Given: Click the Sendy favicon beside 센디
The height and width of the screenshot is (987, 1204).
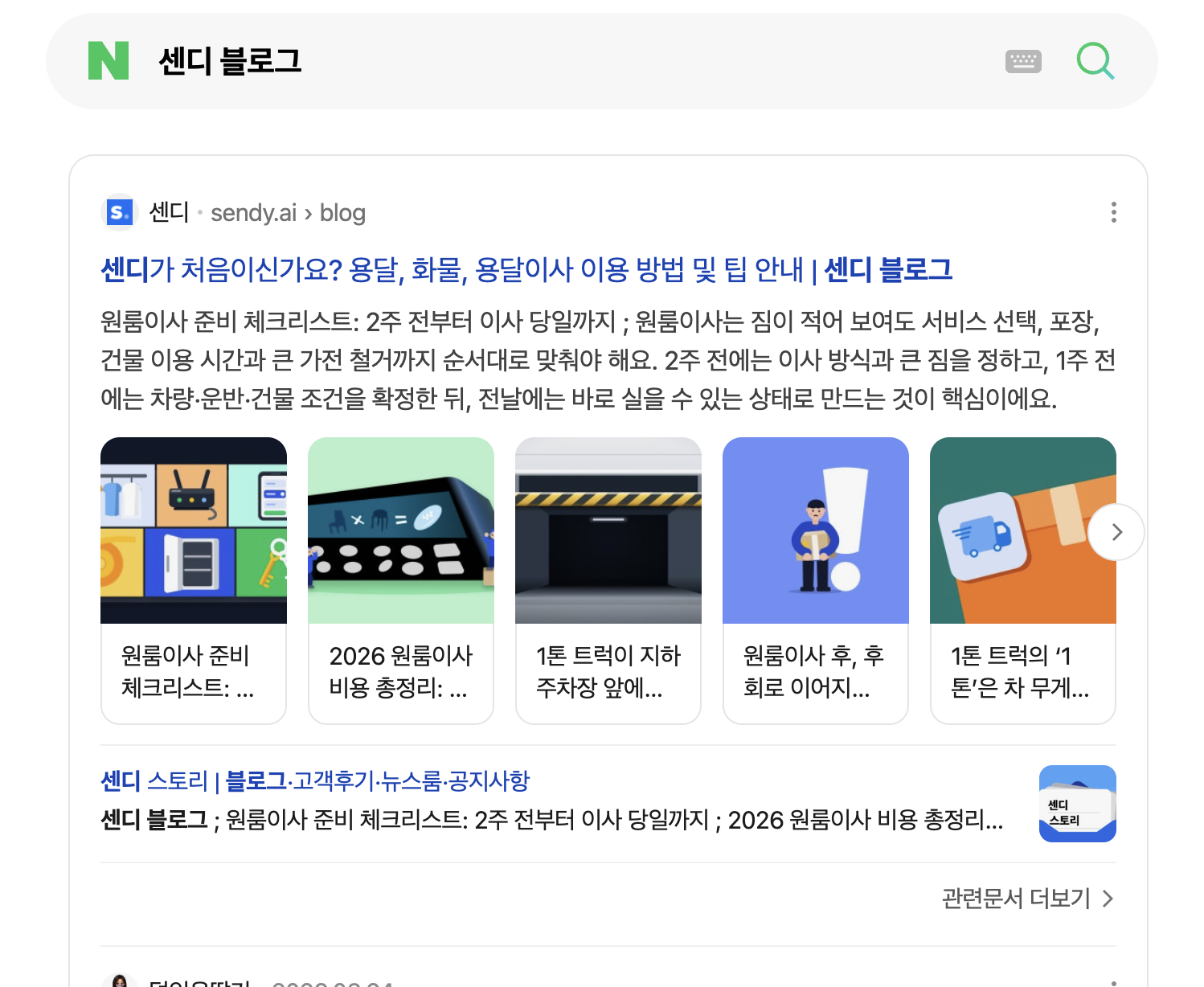Looking at the screenshot, I should click(120, 212).
